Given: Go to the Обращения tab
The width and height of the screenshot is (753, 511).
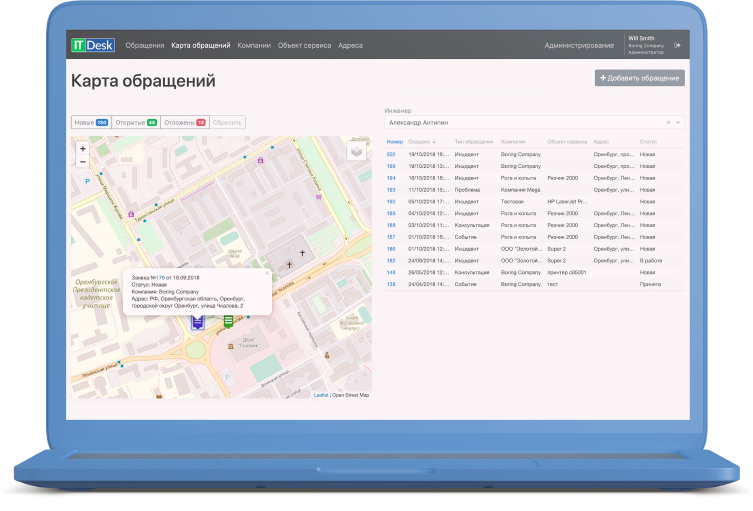Looking at the screenshot, I should click(145, 45).
